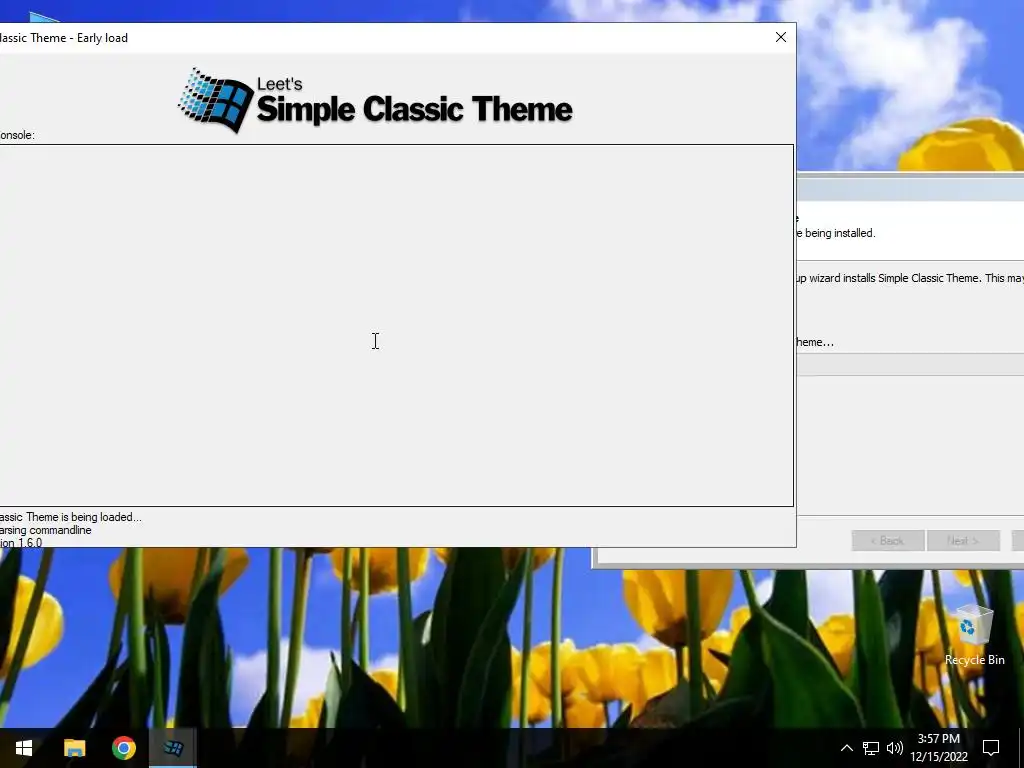Open the Action Center notifications icon
1024x768 pixels.
(991, 748)
